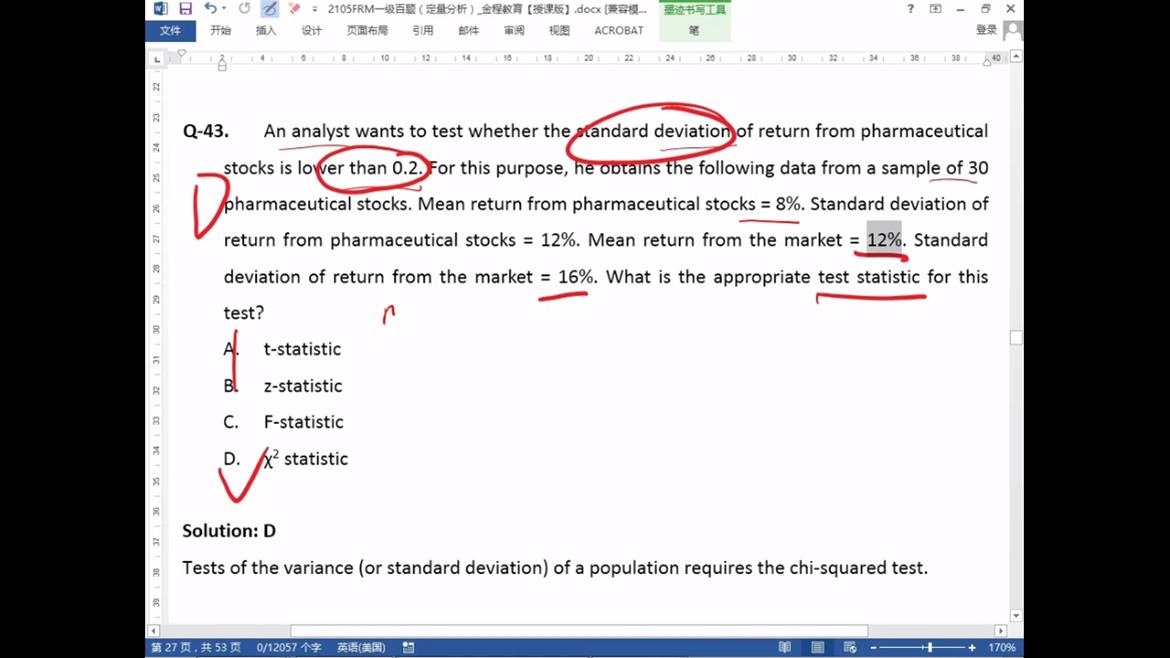Open the 文件 (File) menu

click(170, 31)
